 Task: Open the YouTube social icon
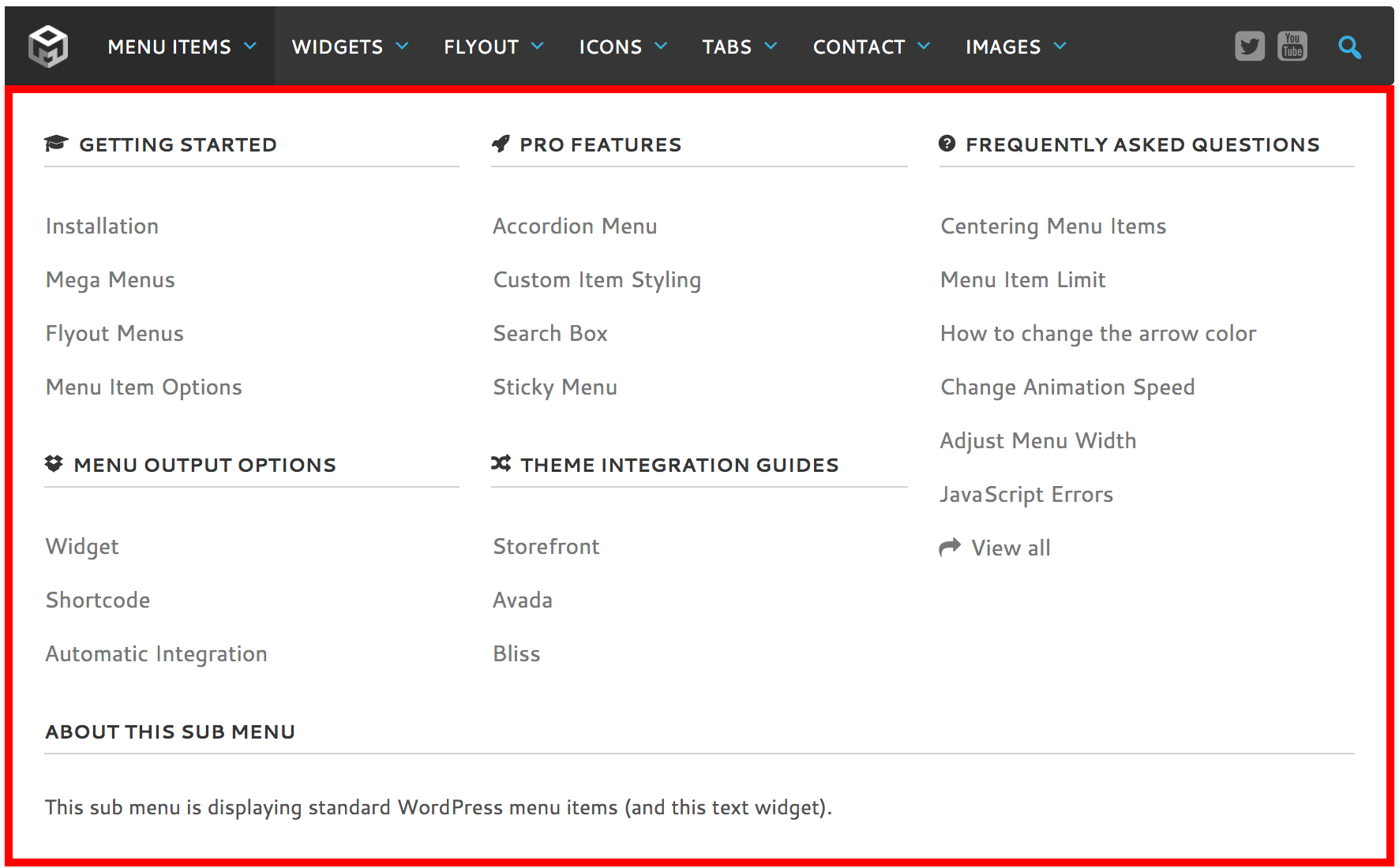click(x=1292, y=47)
